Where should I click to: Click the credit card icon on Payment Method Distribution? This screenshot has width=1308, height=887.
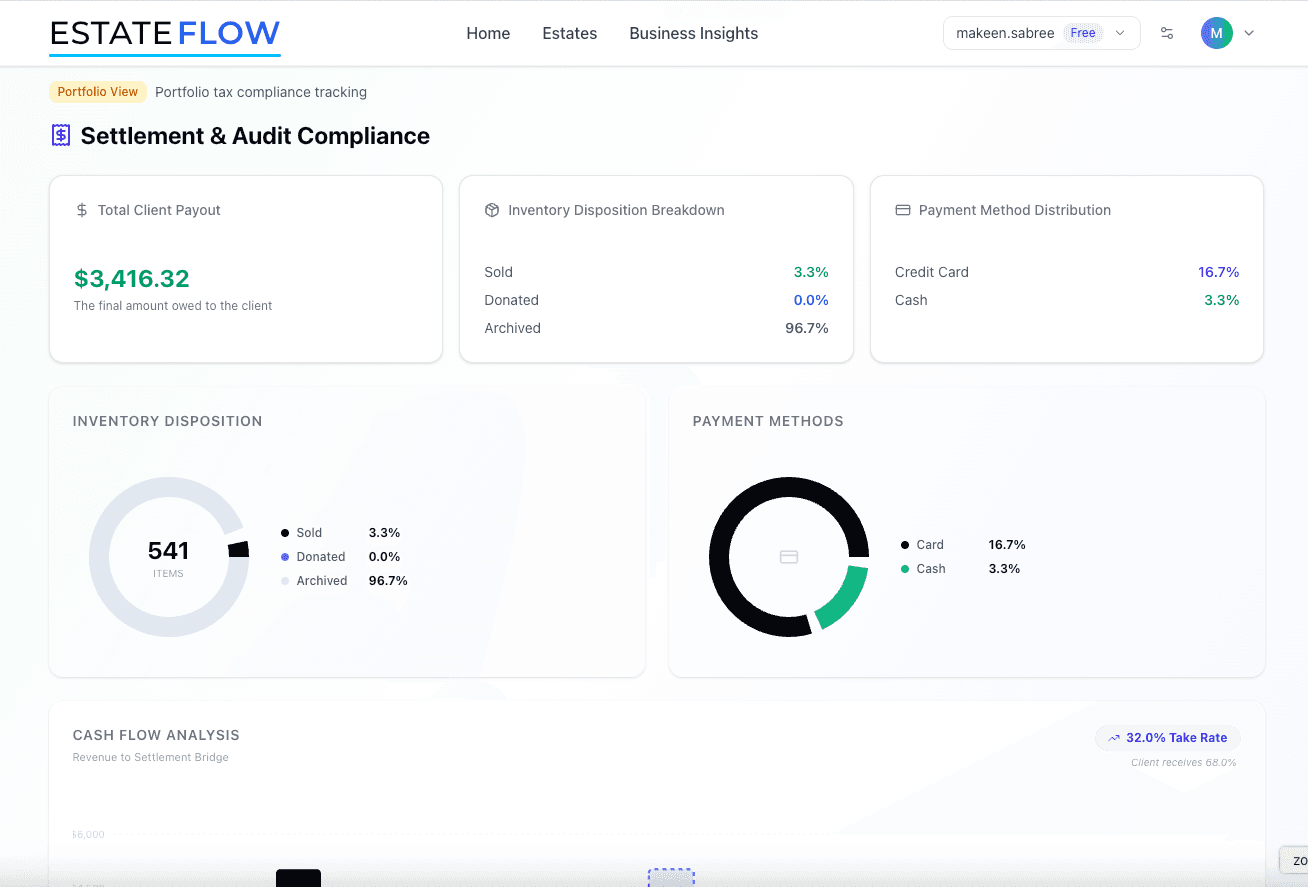point(902,210)
